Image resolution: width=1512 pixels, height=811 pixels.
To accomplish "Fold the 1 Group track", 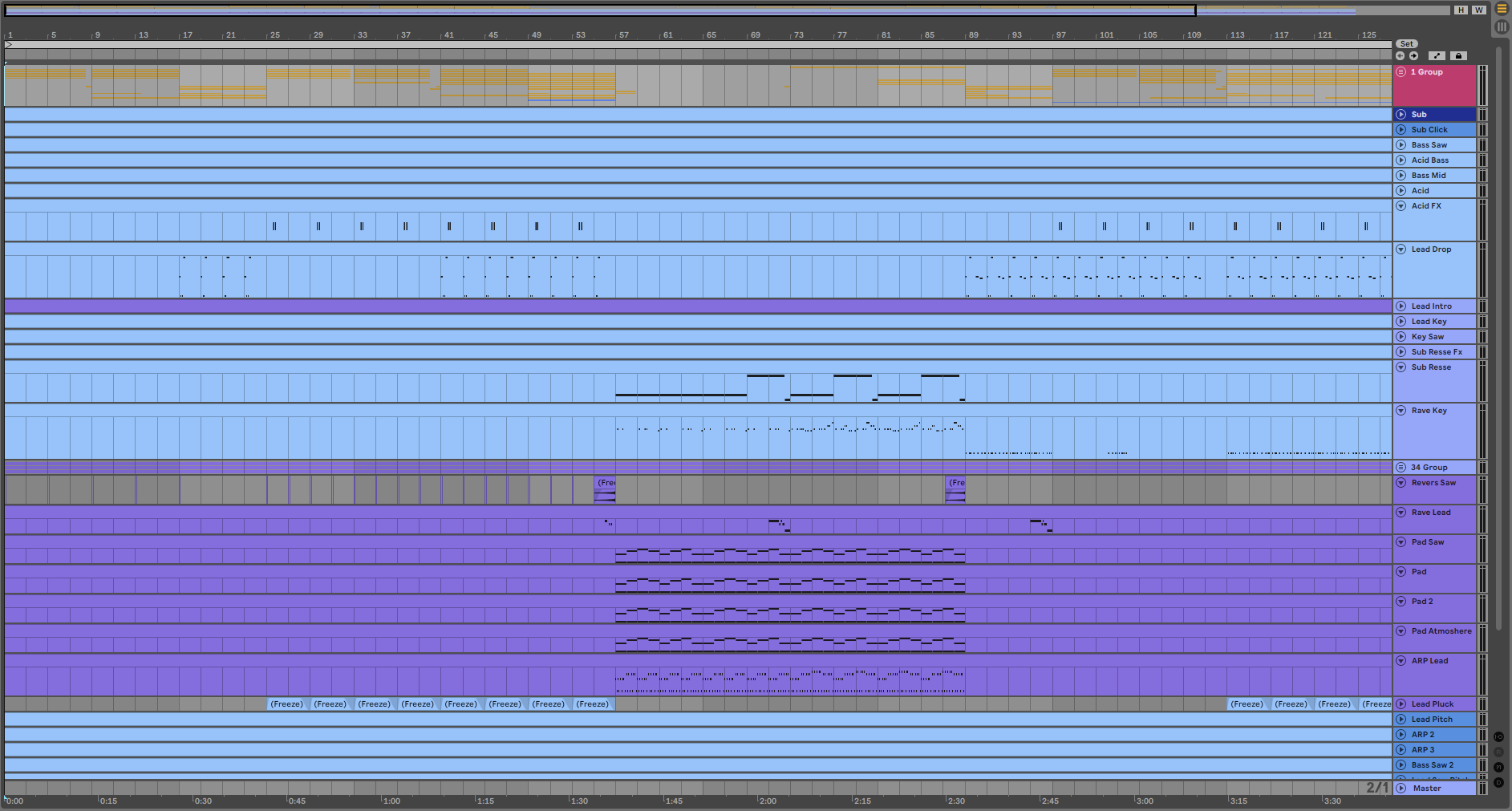I will 1401,72.
